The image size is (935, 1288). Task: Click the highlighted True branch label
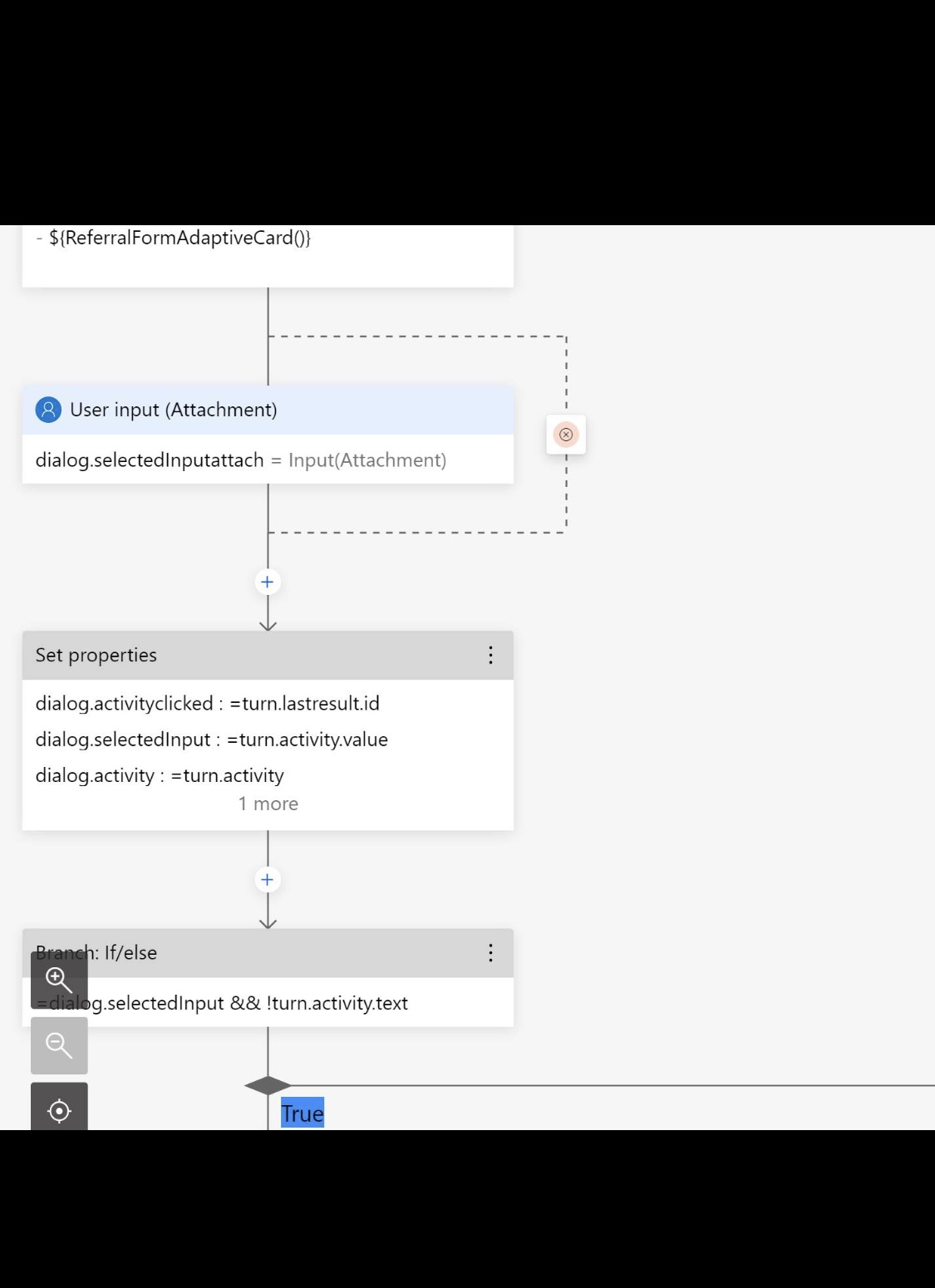click(x=303, y=1113)
